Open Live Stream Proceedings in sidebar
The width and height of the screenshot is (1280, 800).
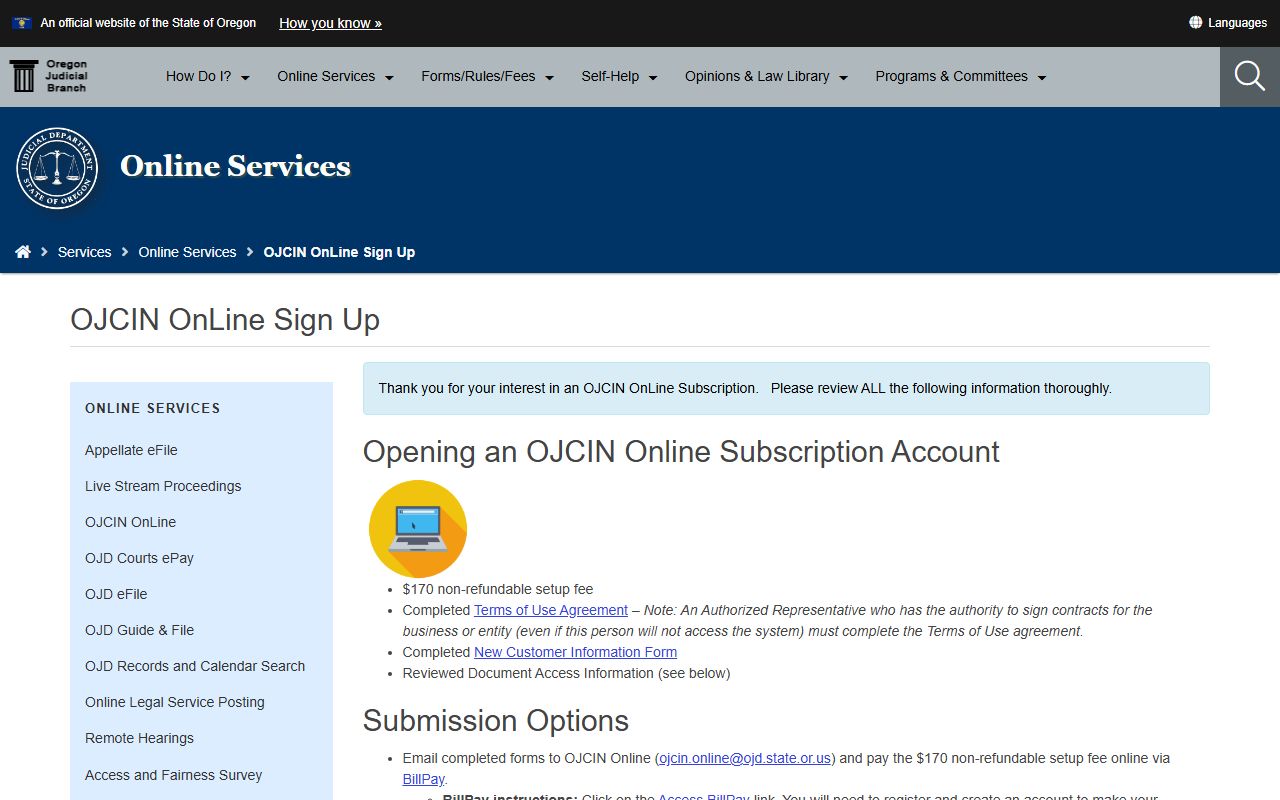point(163,486)
